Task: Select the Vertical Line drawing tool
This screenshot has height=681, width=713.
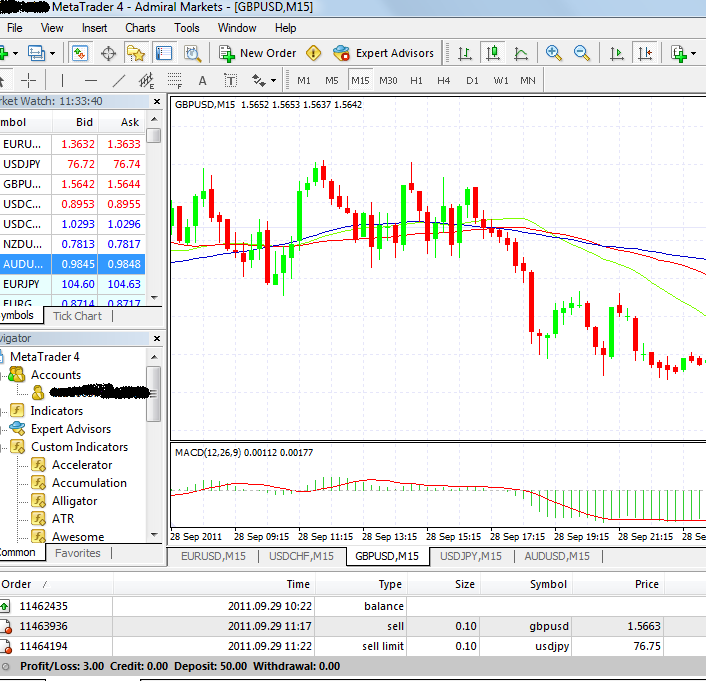Action: click(62, 80)
